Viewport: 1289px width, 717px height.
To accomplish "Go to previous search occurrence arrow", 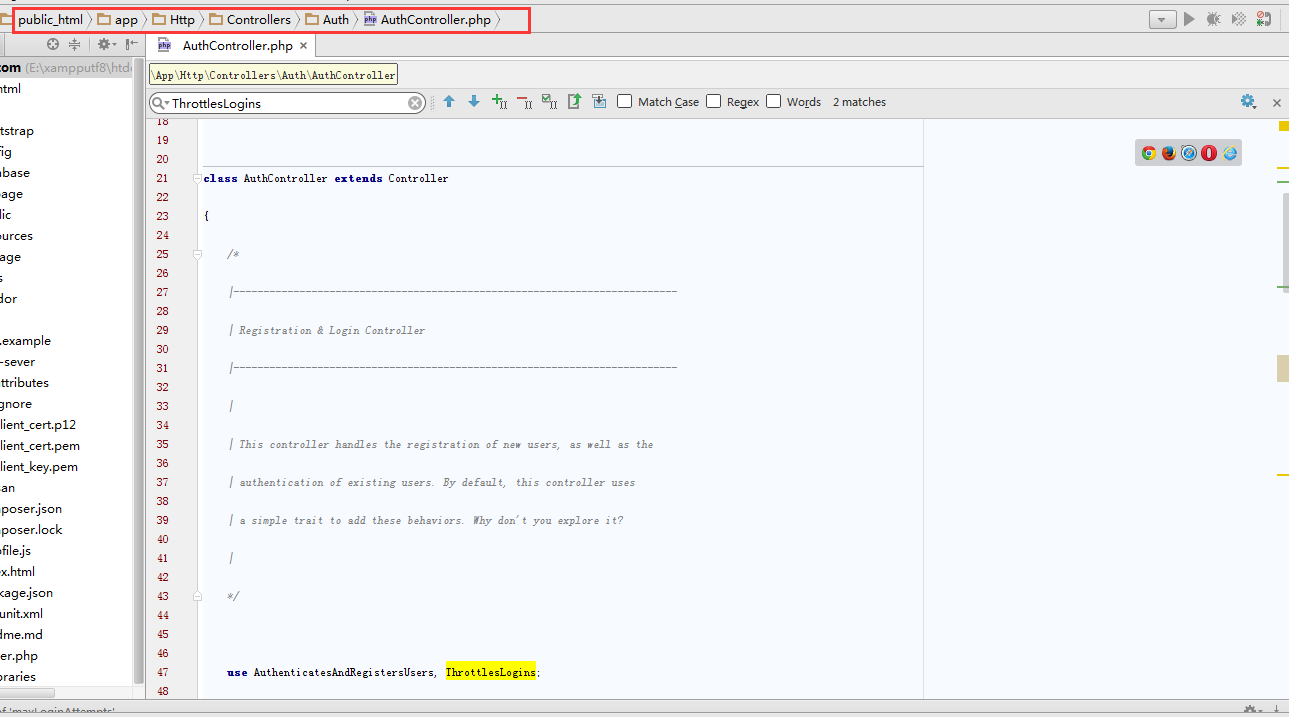I will [449, 101].
